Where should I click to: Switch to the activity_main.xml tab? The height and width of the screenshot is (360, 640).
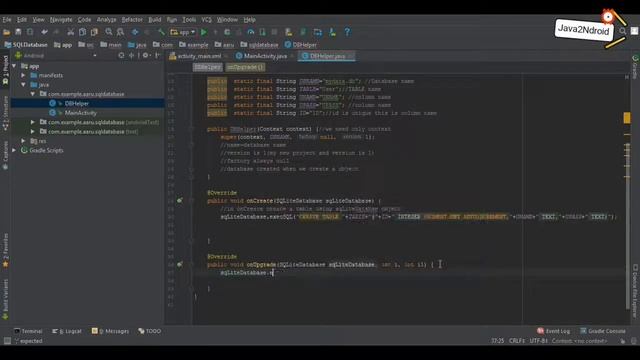click(198, 56)
